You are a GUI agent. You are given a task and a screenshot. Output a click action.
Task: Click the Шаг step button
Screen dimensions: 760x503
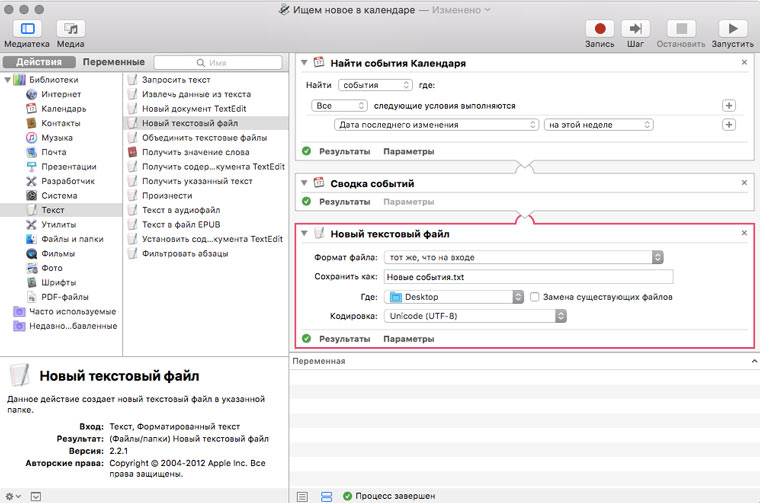[635, 29]
